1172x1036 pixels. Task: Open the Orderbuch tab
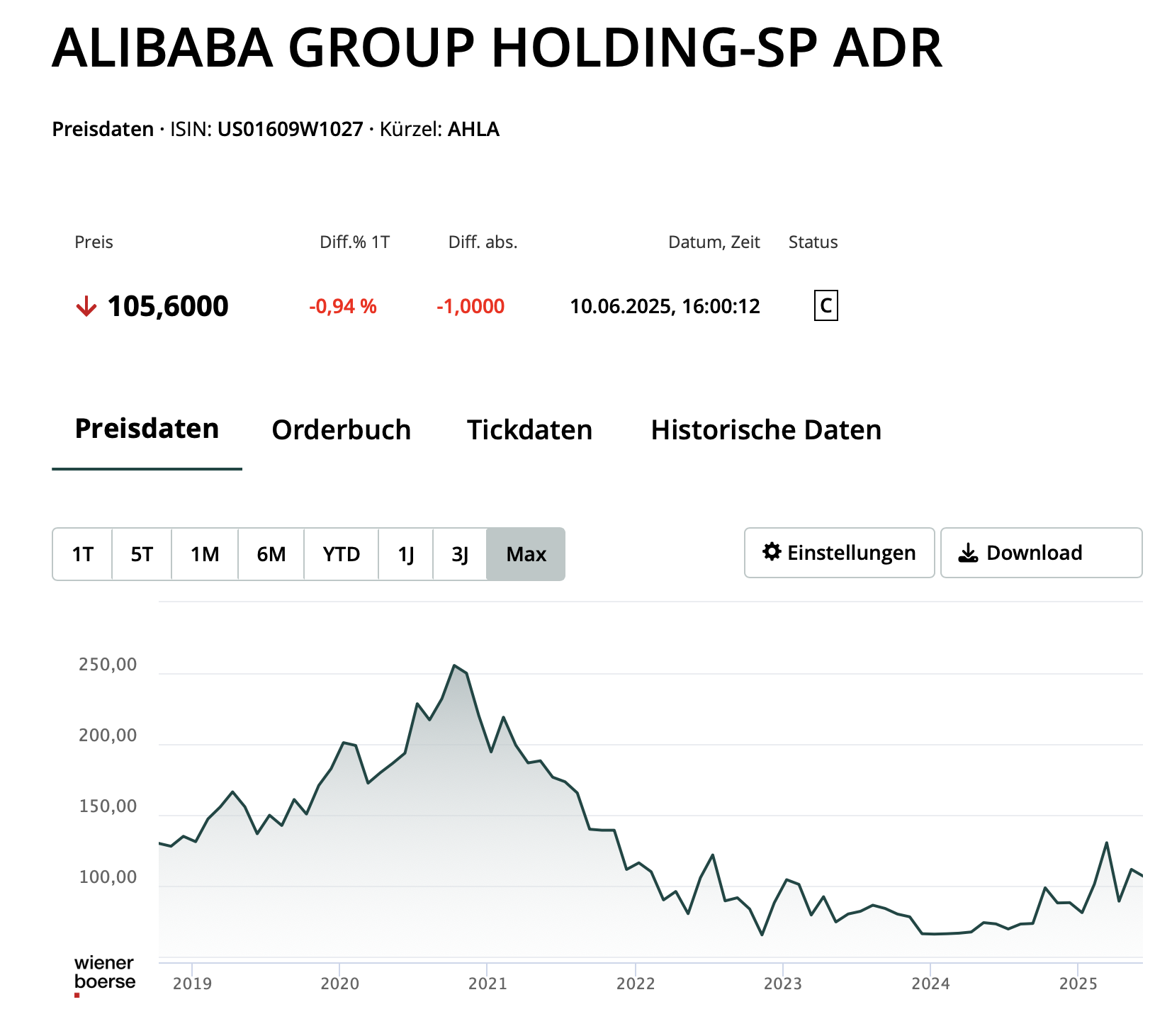(341, 430)
